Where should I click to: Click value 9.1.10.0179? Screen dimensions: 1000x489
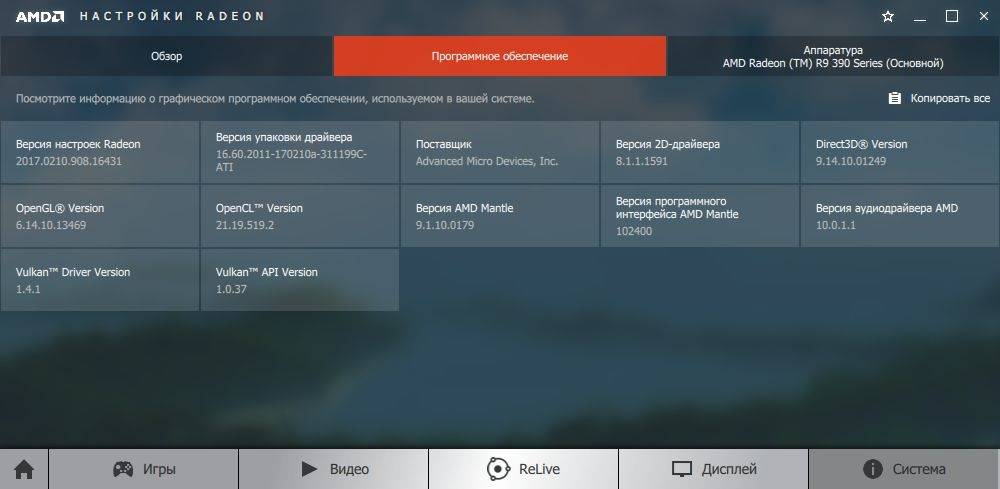445,225
